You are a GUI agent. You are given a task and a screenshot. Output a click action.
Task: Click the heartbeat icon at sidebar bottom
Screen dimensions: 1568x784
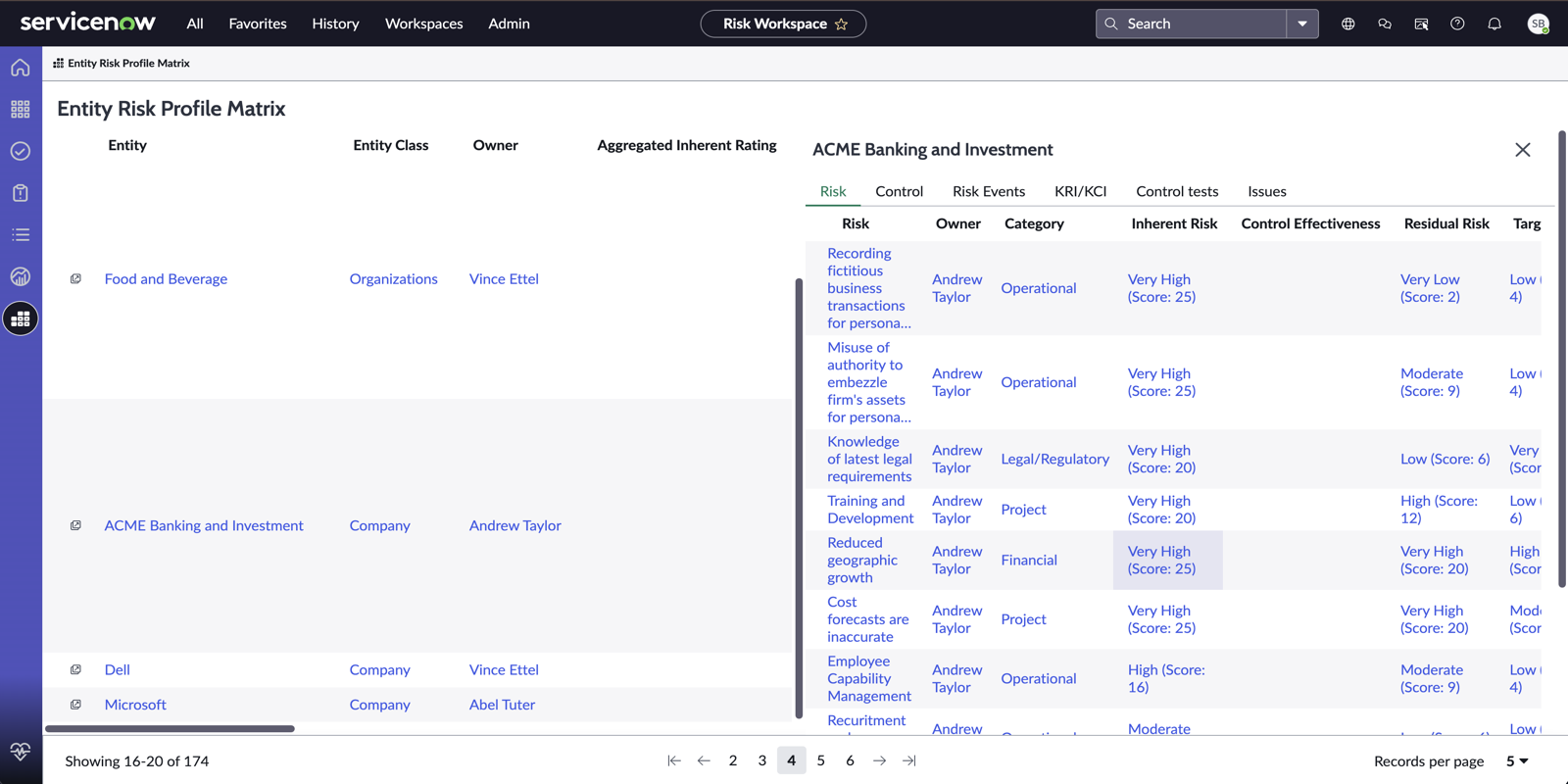click(x=21, y=752)
